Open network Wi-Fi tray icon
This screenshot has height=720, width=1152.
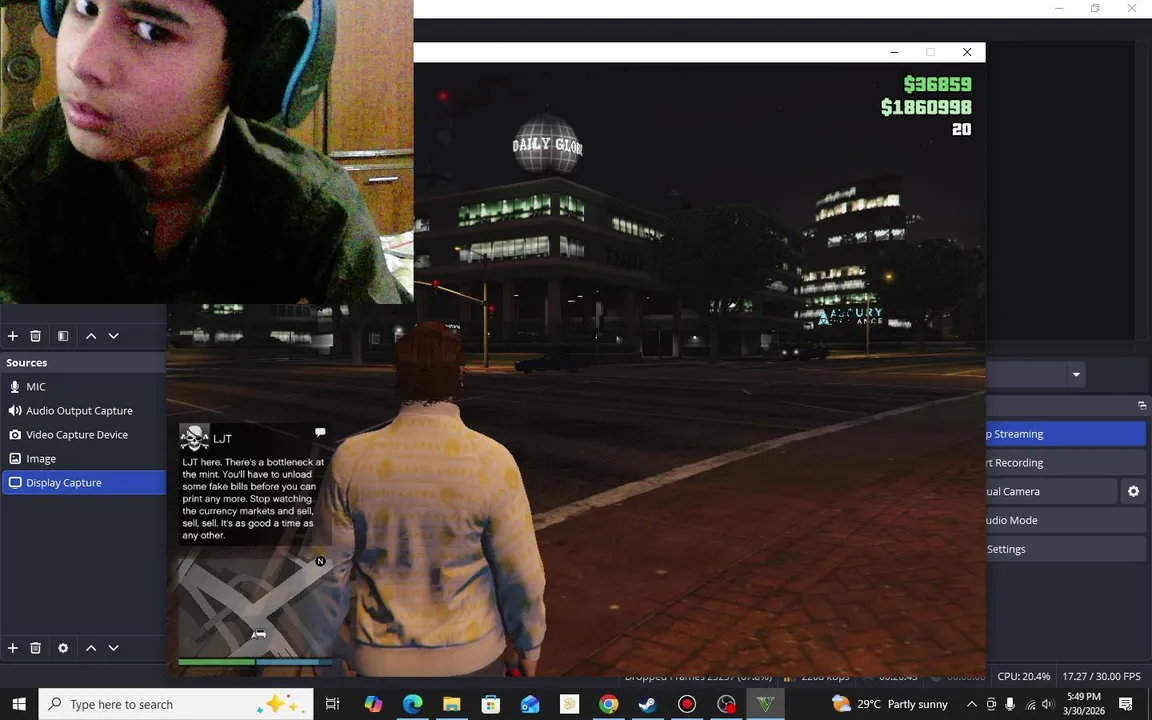coord(1030,705)
